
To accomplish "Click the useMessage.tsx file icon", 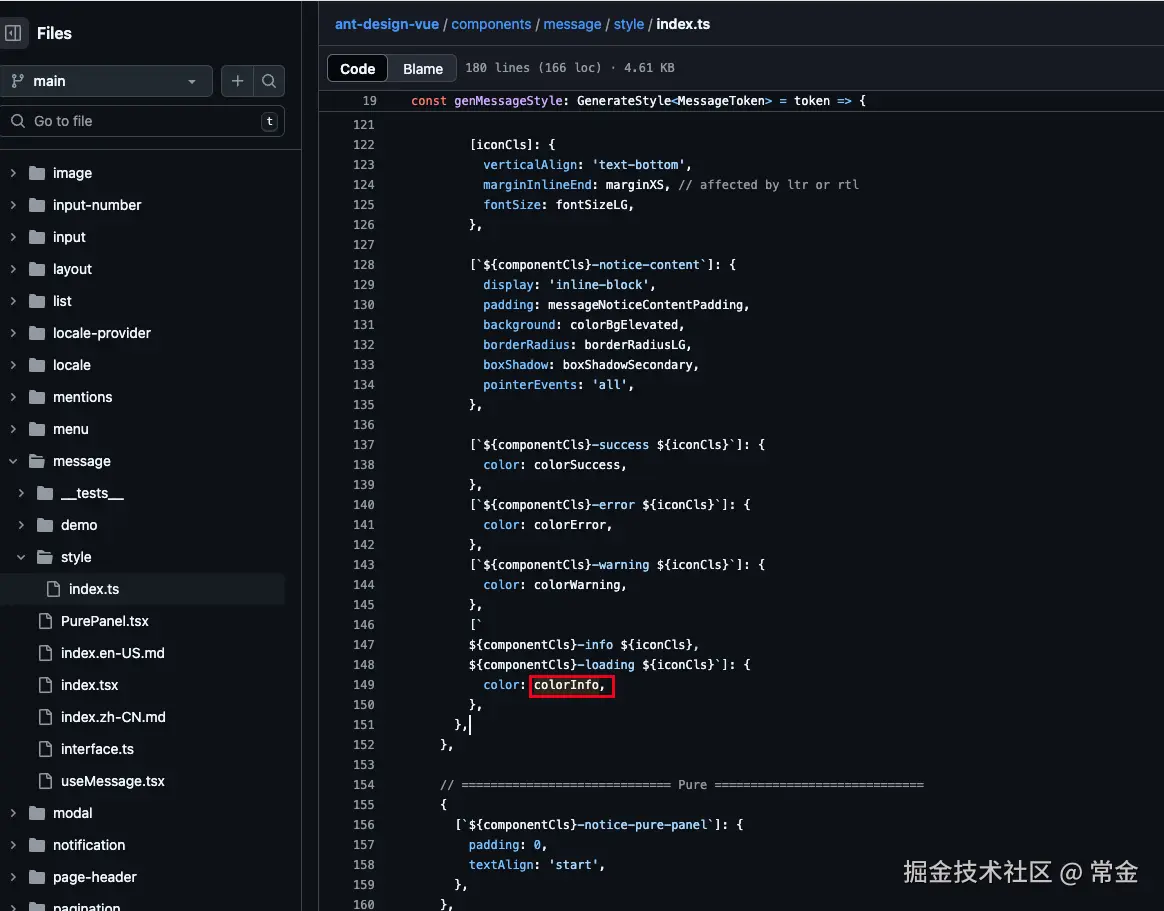I will 45,781.
